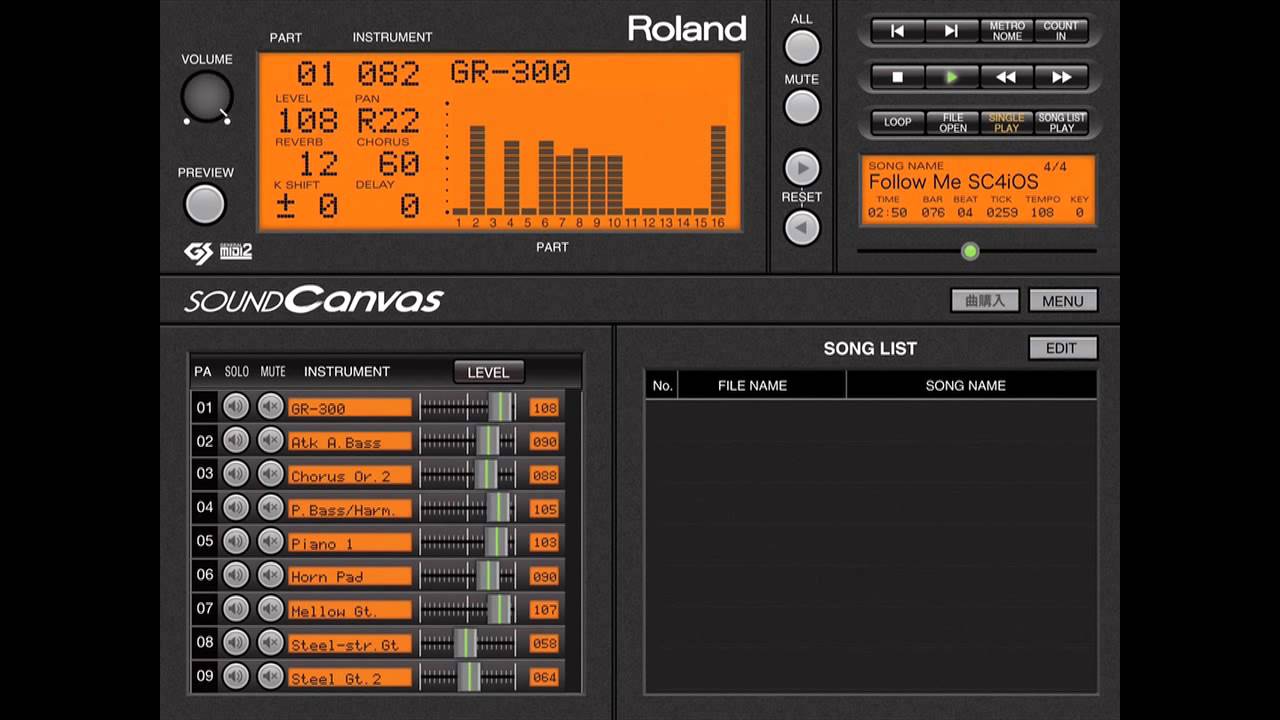Open instrument selector for GR-300
Image resolution: width=1280 pixels, height=720 pixels.
(x=350, y=407)
